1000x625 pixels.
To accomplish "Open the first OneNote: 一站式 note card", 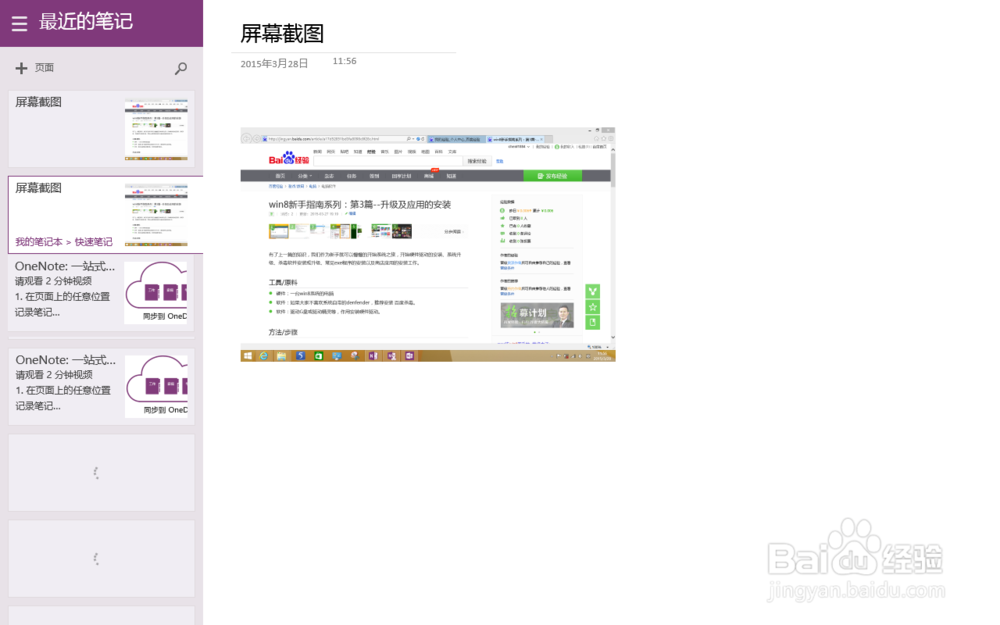I will [101, 292].
